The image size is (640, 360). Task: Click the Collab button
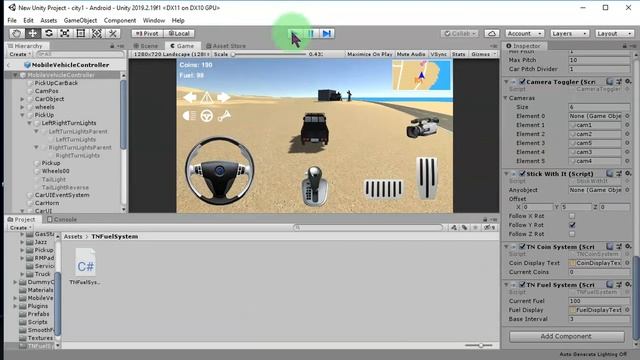(460, 33)
